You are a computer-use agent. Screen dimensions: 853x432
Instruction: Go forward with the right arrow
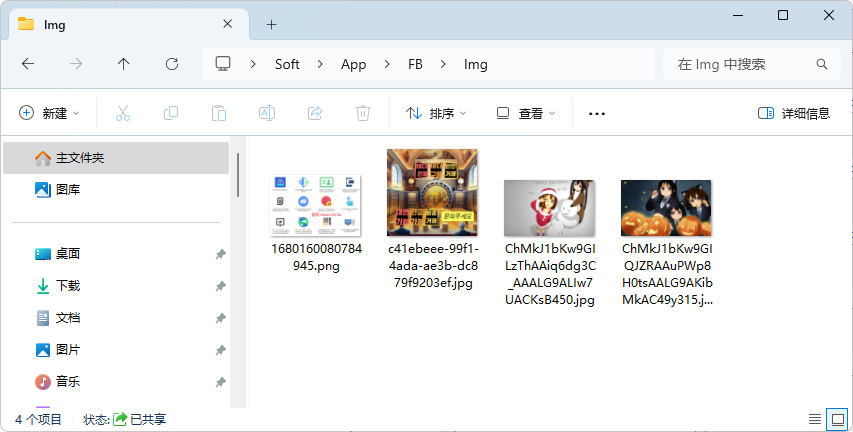[76, 64]
